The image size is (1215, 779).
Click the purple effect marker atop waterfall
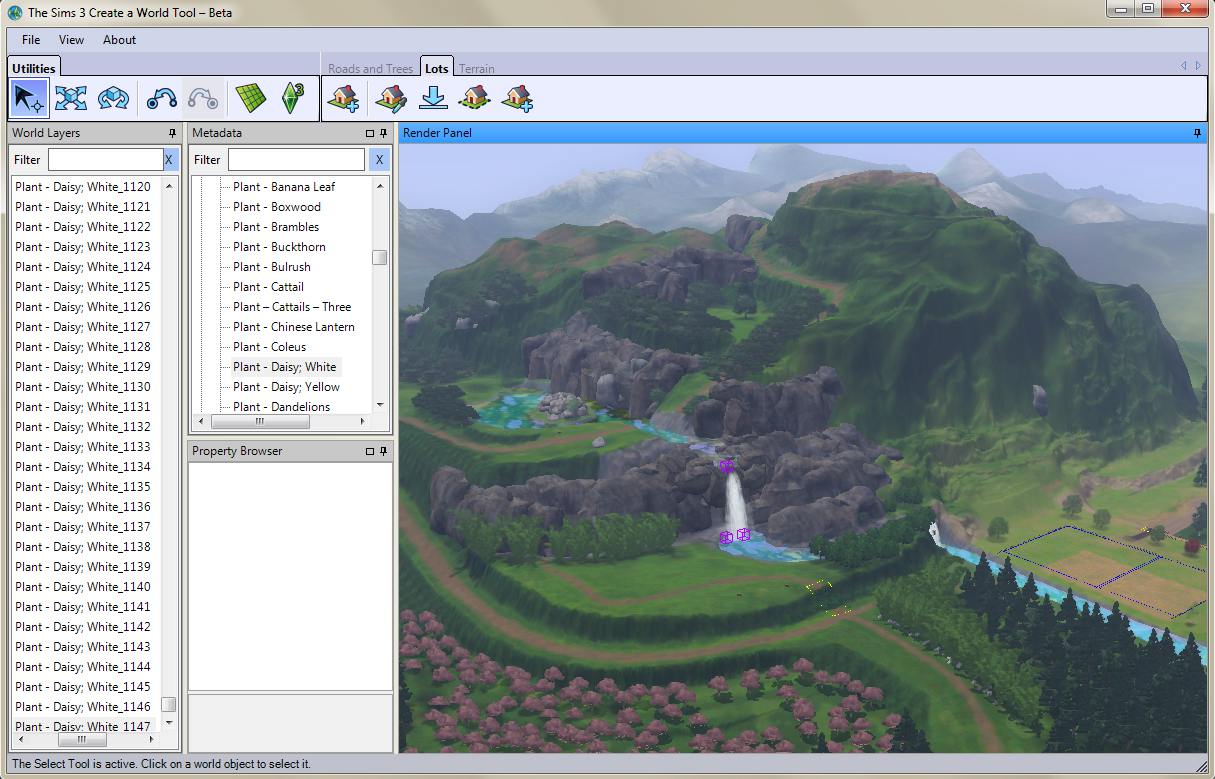[x=727, y=466]
